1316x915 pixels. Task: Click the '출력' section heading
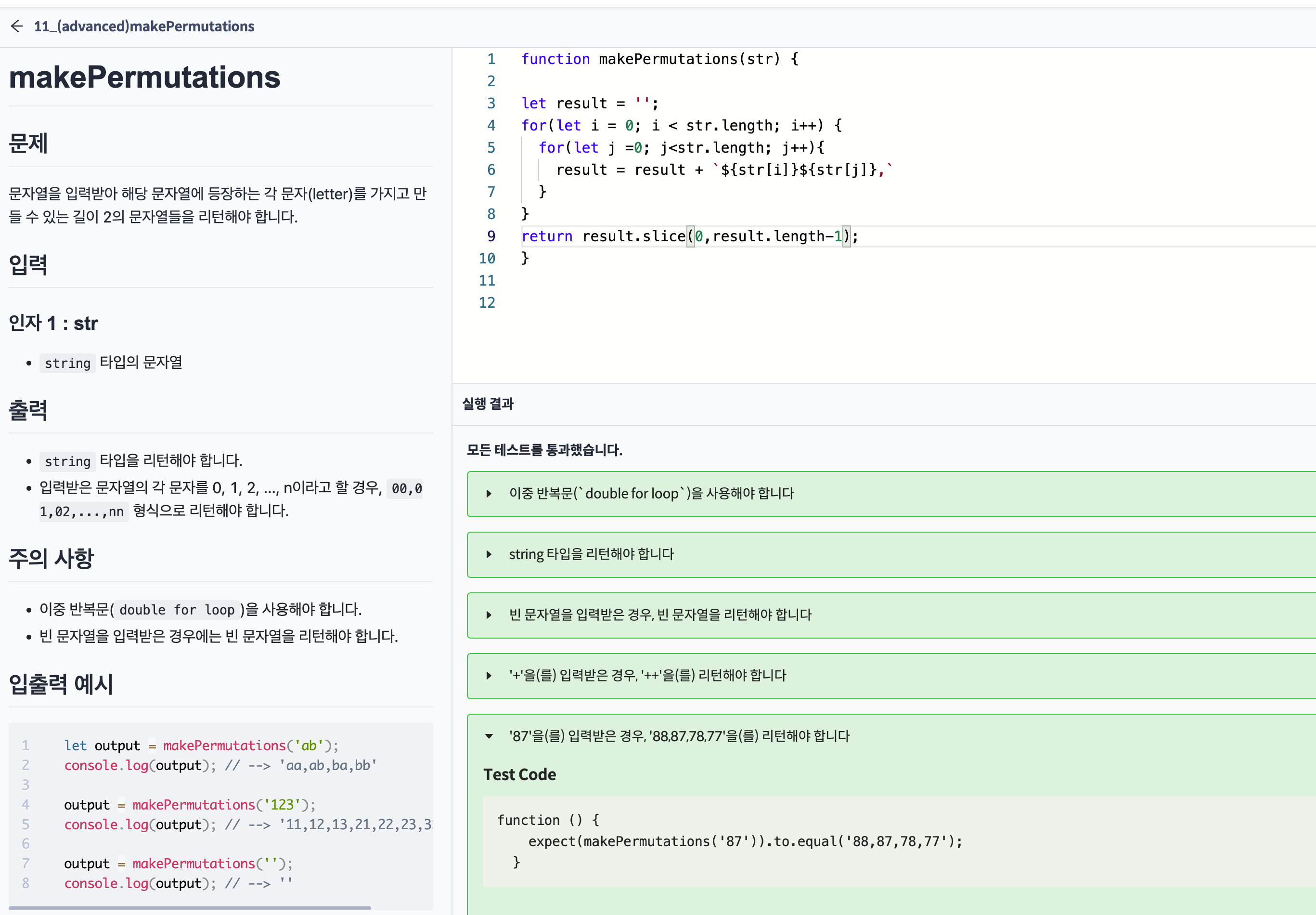click(28, 410)
